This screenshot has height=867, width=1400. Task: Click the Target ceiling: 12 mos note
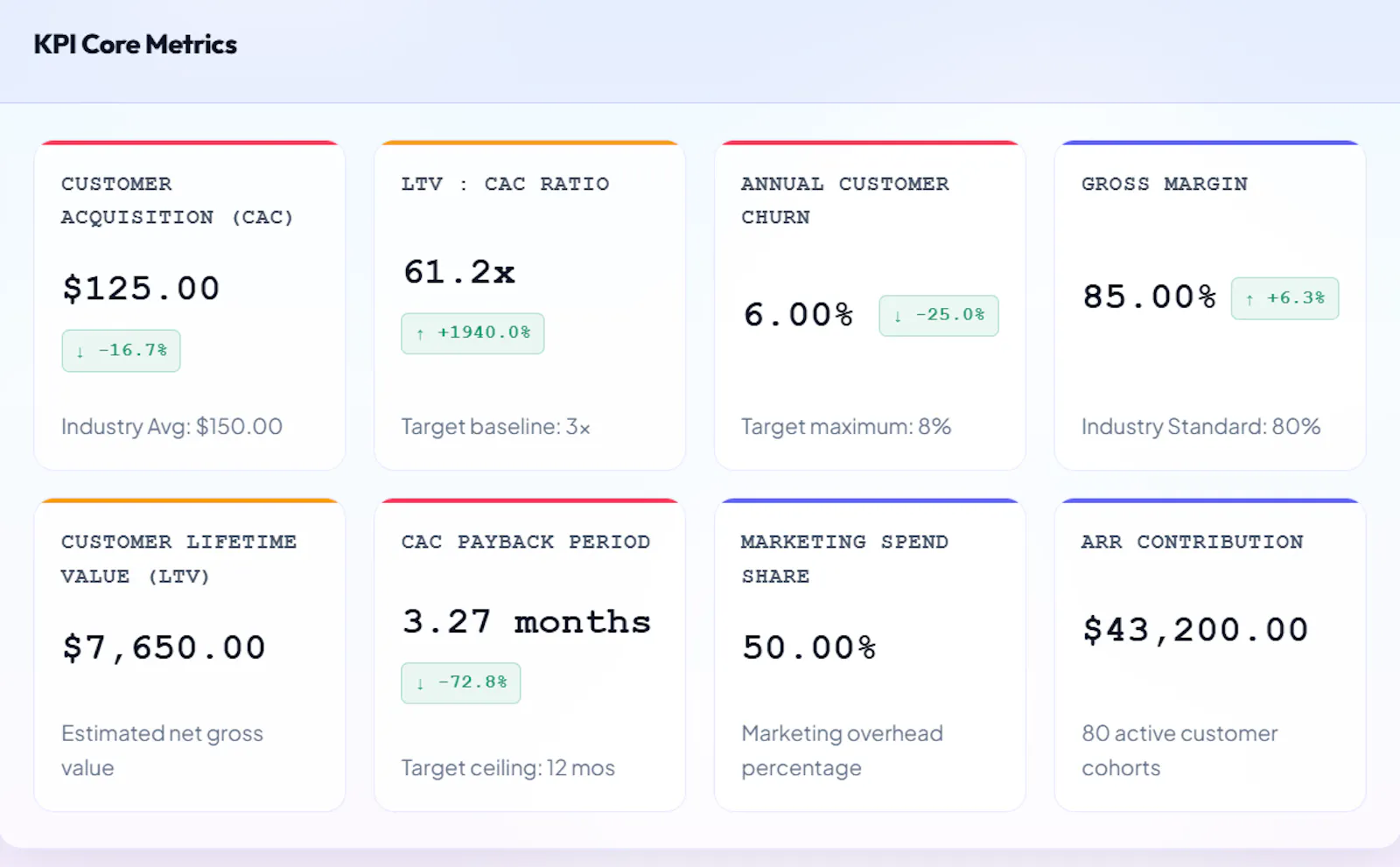(507, 767)
